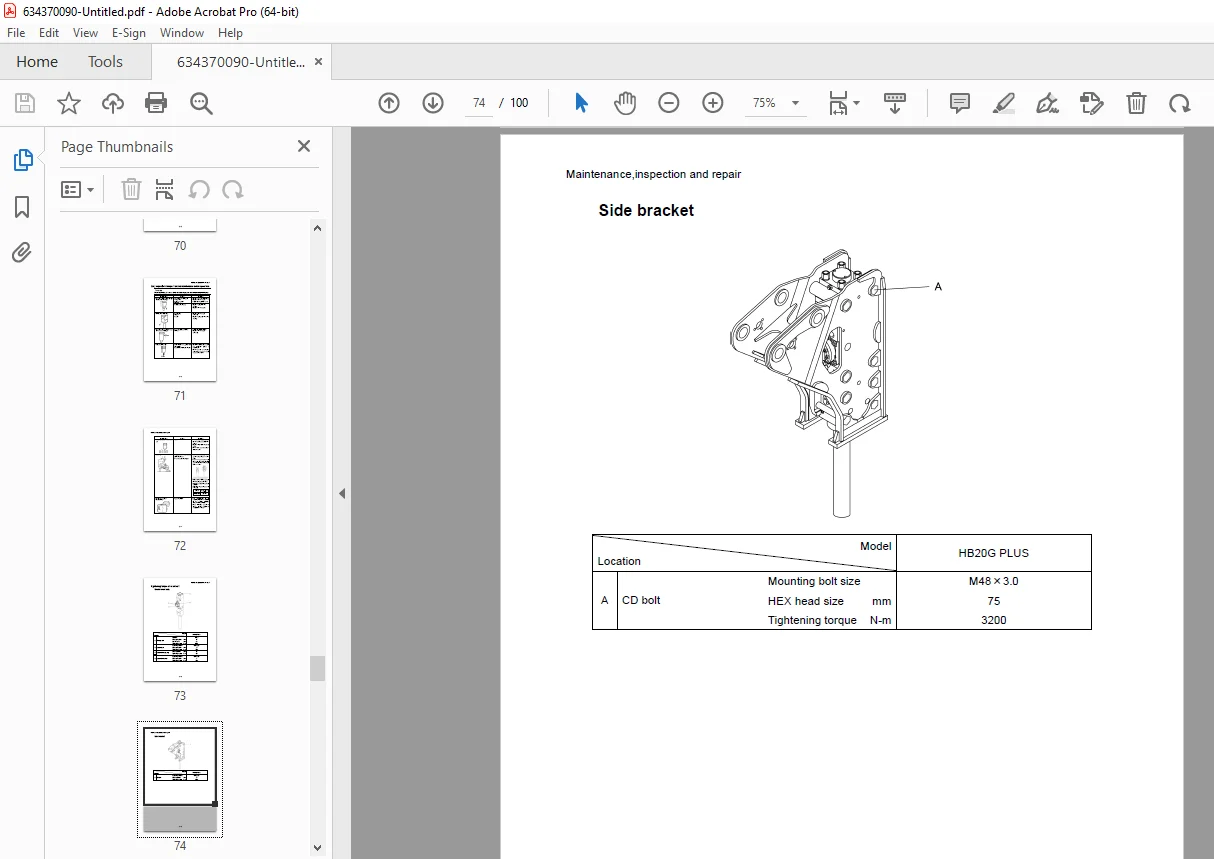This screenshot has width=1214, height=859.
Task: Activate the hand pan tool
Action: (x=625, y=103)
